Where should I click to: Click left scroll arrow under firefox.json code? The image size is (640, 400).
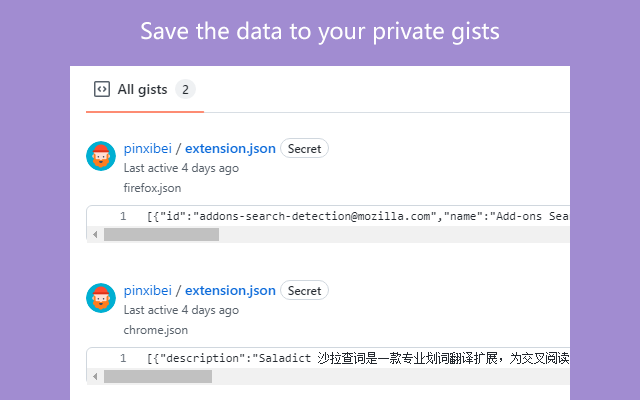pyautogui.click(x=95, y=235)
